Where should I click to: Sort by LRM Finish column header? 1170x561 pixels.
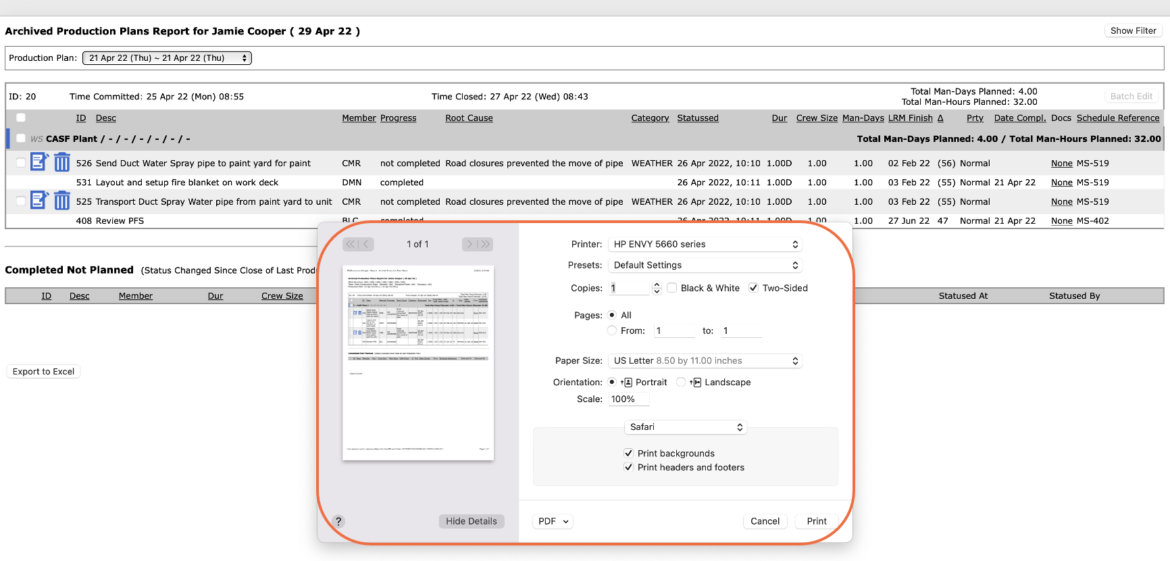pos(910,118)
